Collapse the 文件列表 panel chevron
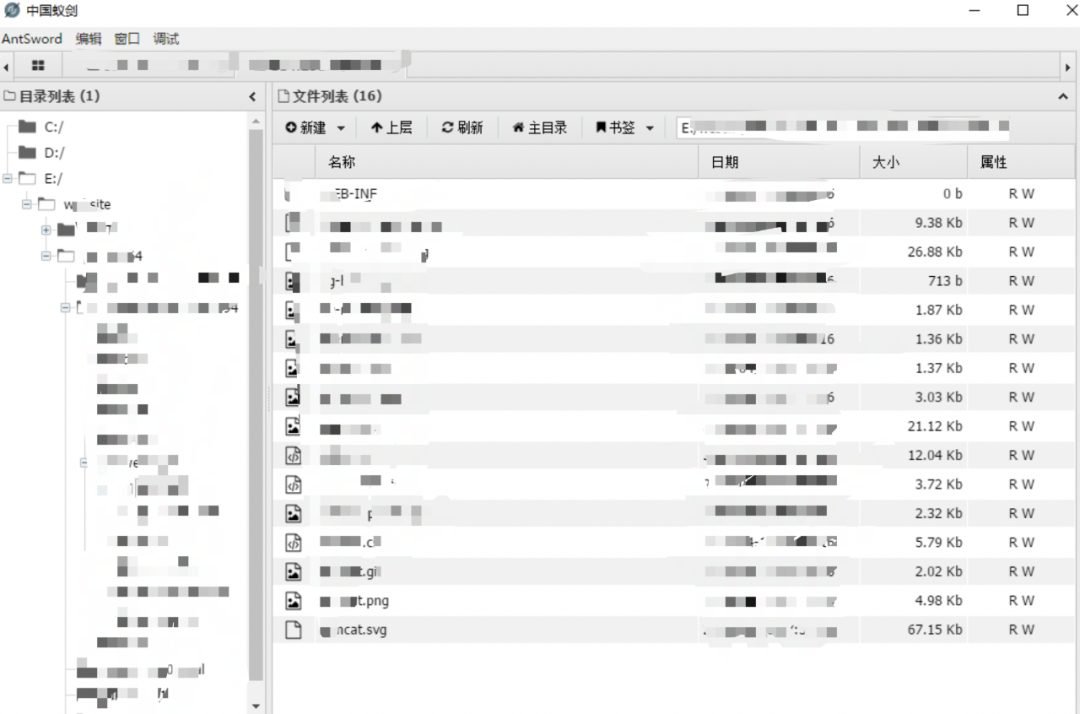 pos(1063,97)
